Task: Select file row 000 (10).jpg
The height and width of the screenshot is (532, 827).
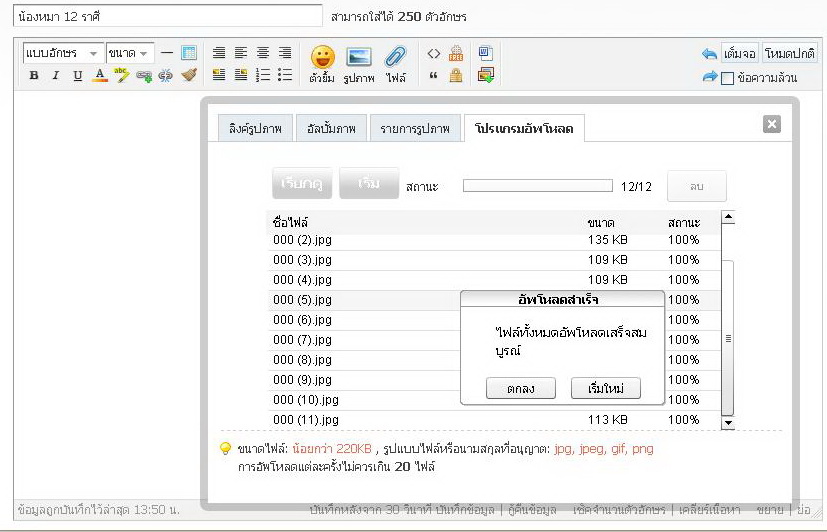Action: tap(364, 400)
